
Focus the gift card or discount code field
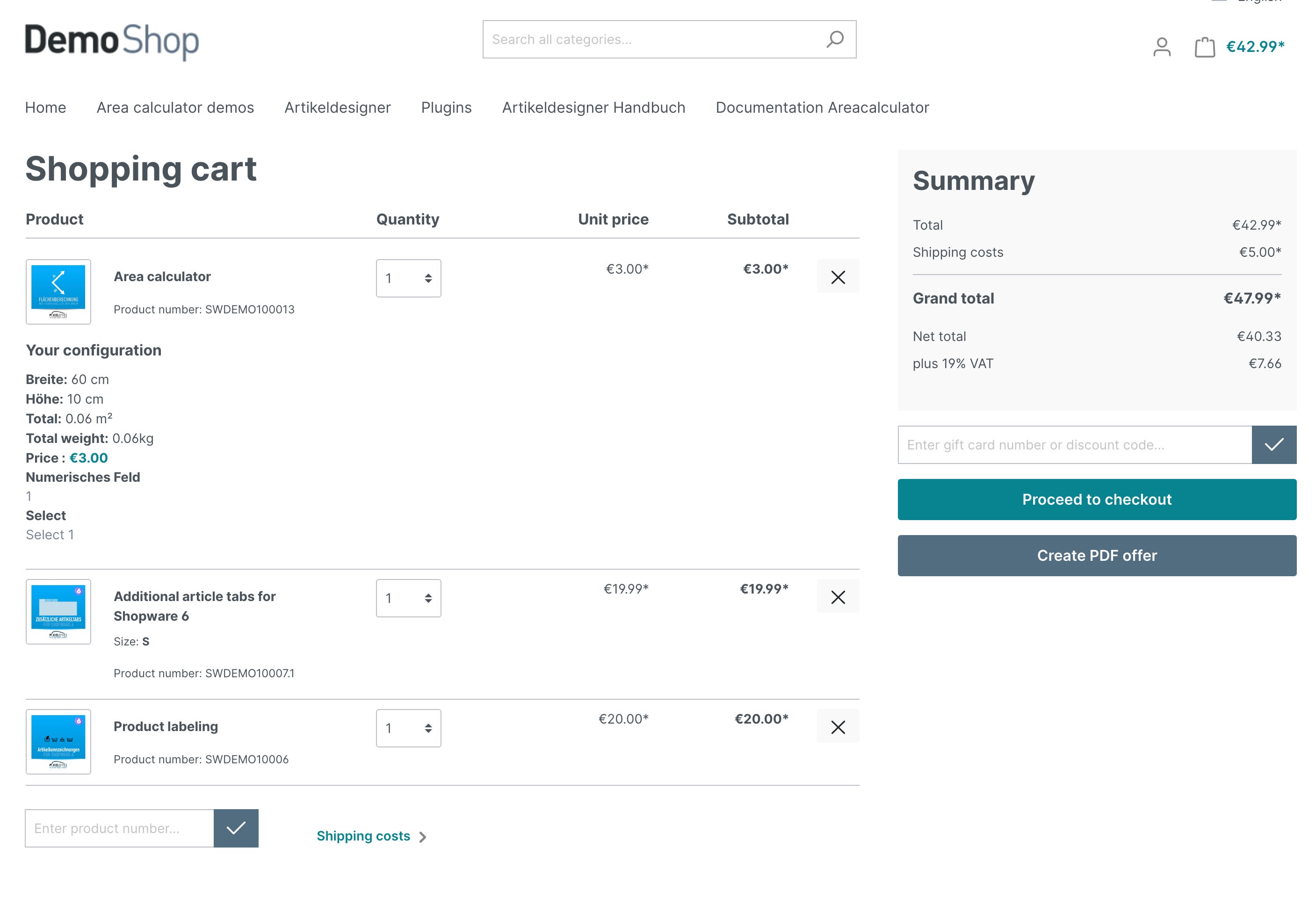1074,444
